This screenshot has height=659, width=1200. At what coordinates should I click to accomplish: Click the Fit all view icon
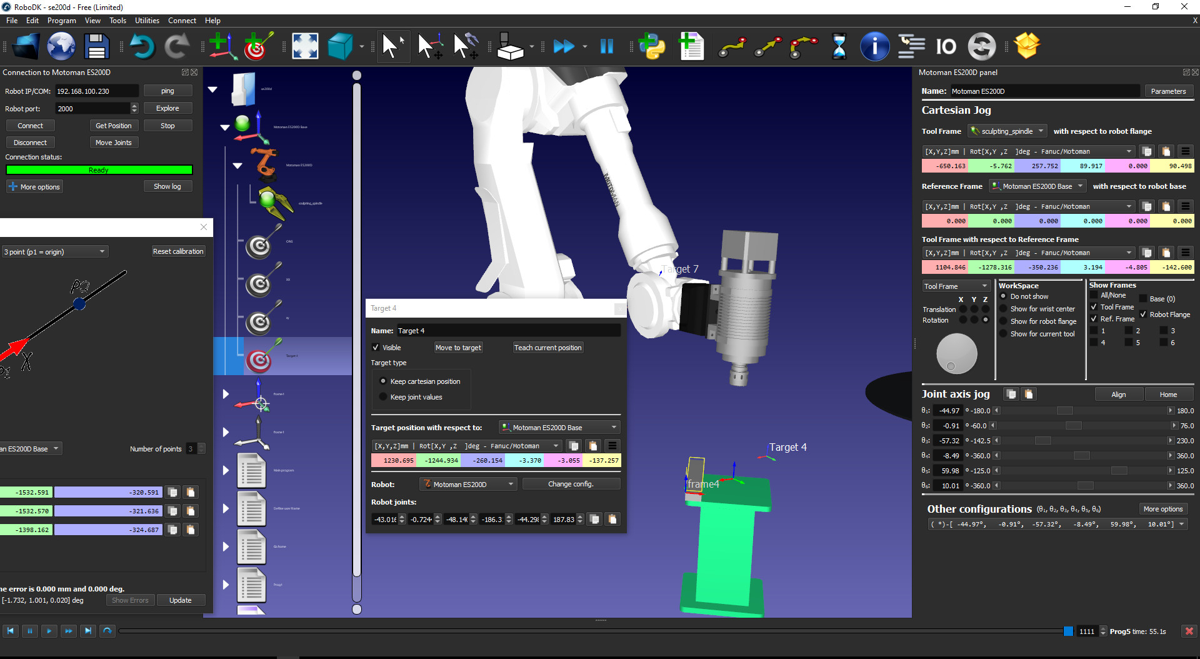(305, 46)
